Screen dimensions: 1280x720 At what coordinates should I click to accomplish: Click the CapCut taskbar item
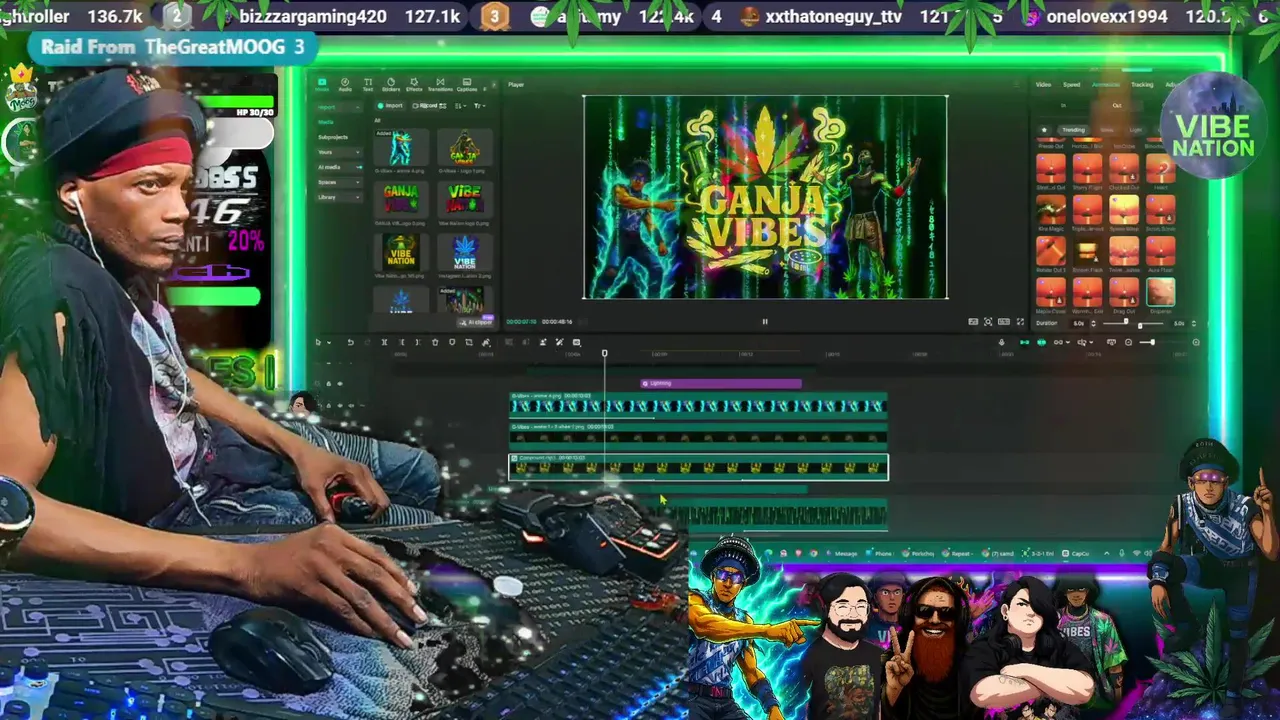pos(1076,553)
